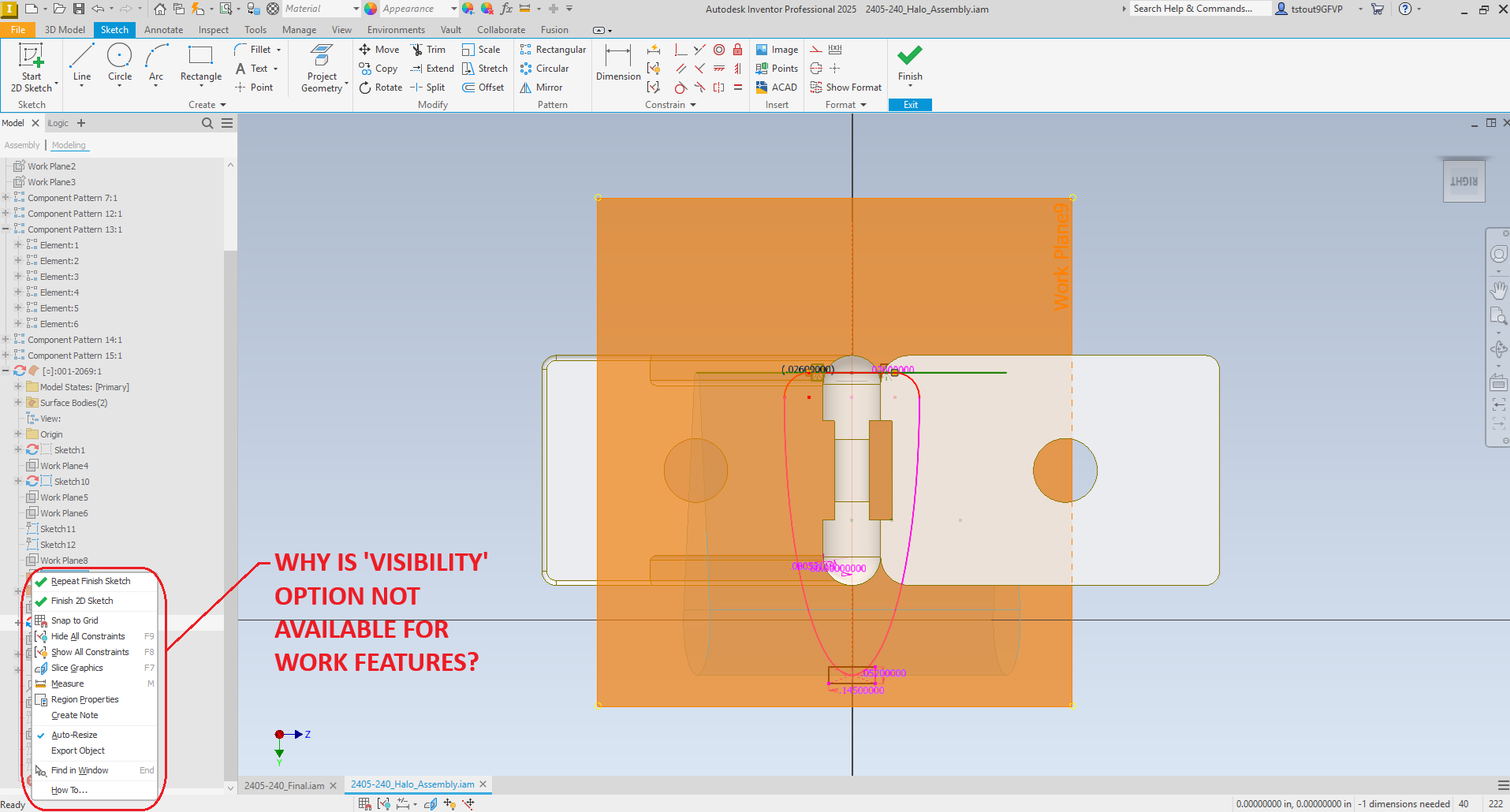This screenshot has height=812, width=1510.
Task: Switch to the 2405-240_Final.iam document tab
Action: [x=284, y=786]
